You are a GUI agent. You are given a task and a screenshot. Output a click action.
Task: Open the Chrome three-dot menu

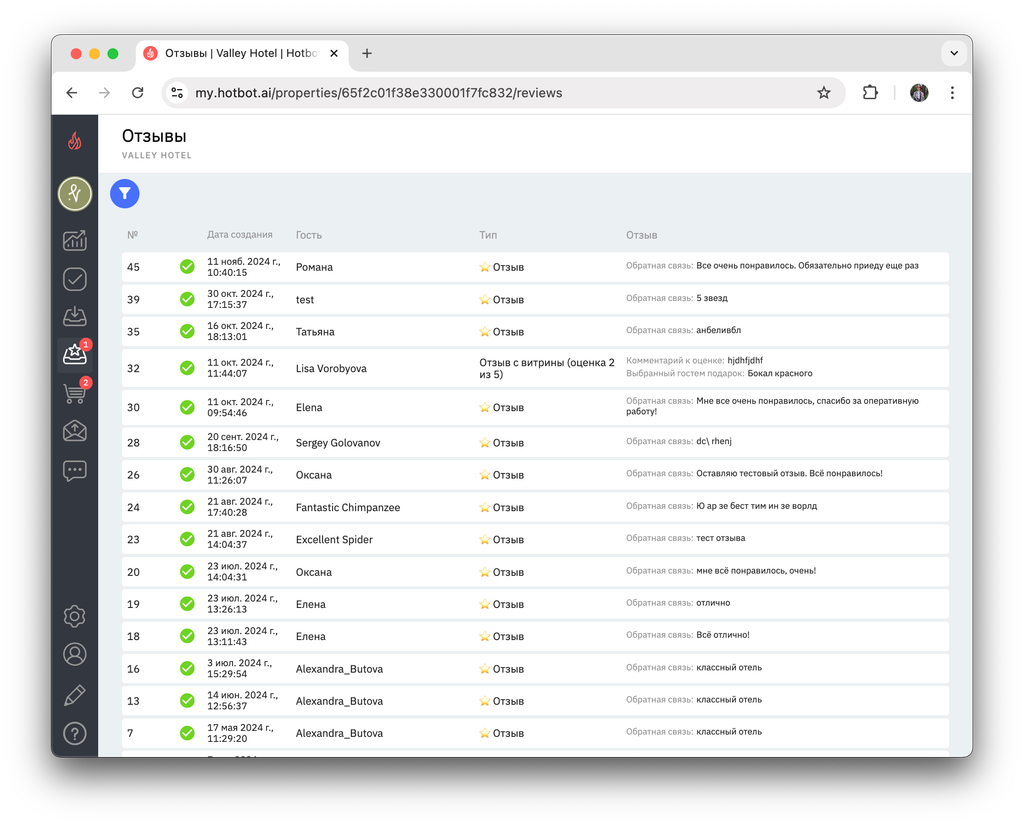pos(952,93)
